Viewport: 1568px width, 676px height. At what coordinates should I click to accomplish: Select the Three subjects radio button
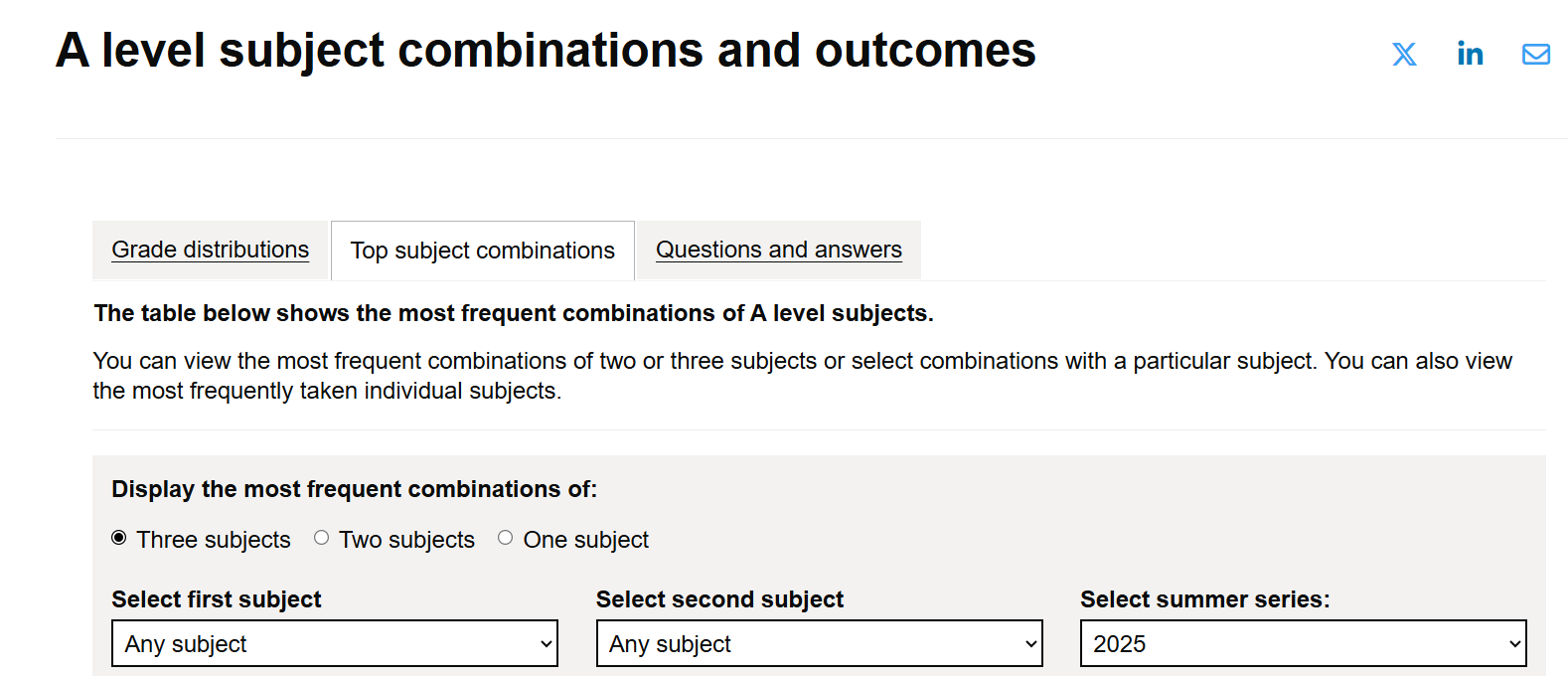tap(119, 538)
